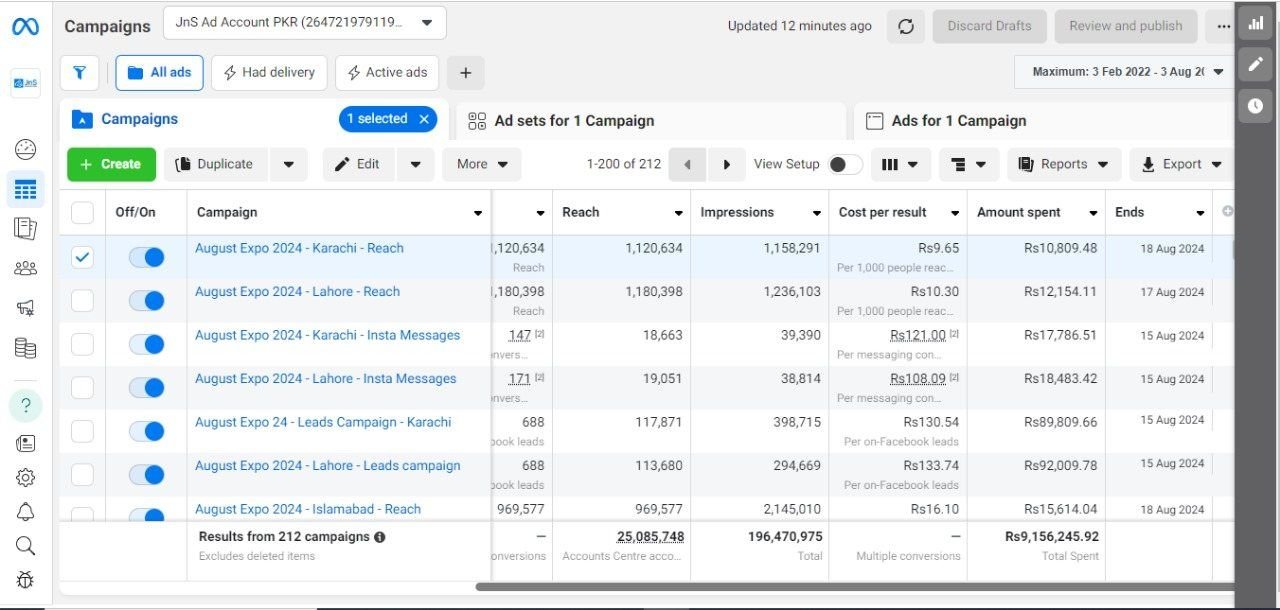Check the Karachi - Insta Messages checkbox
Screen dimensions: 1280x610
[82, 344]
